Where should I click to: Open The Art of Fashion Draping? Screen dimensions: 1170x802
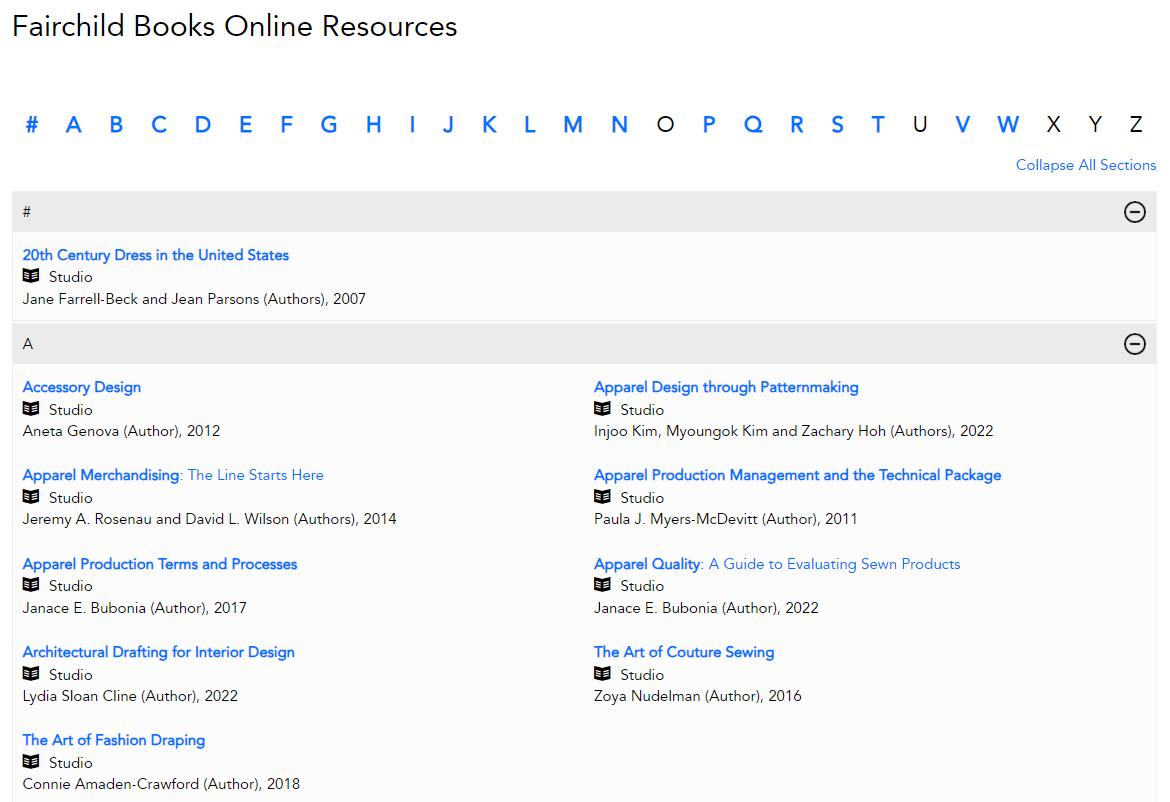pyautogui.click(x=113, y=740)
